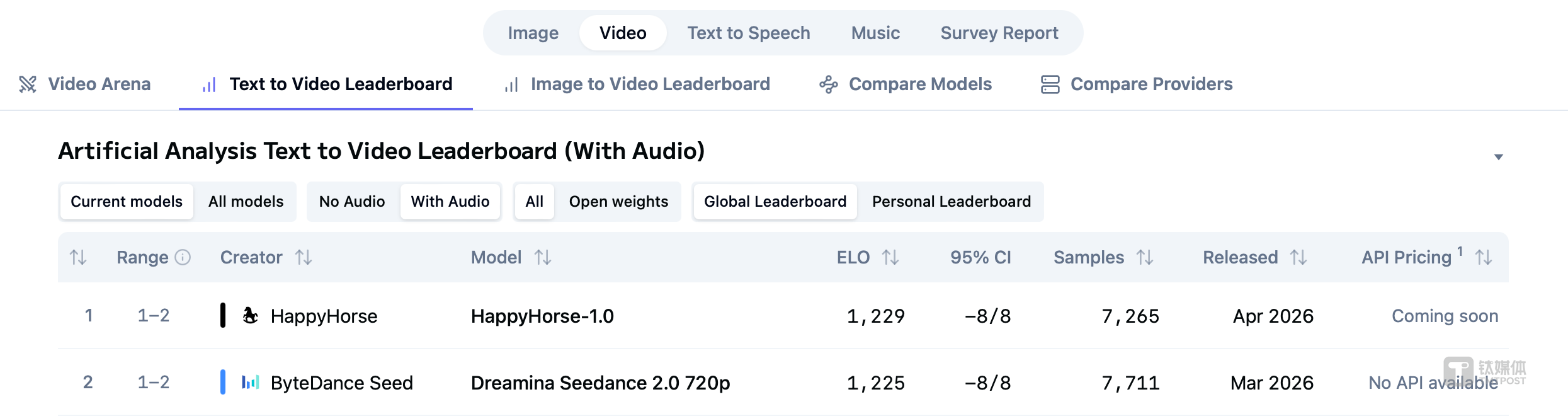Switch to the No Audio filter

click(352, 202)
